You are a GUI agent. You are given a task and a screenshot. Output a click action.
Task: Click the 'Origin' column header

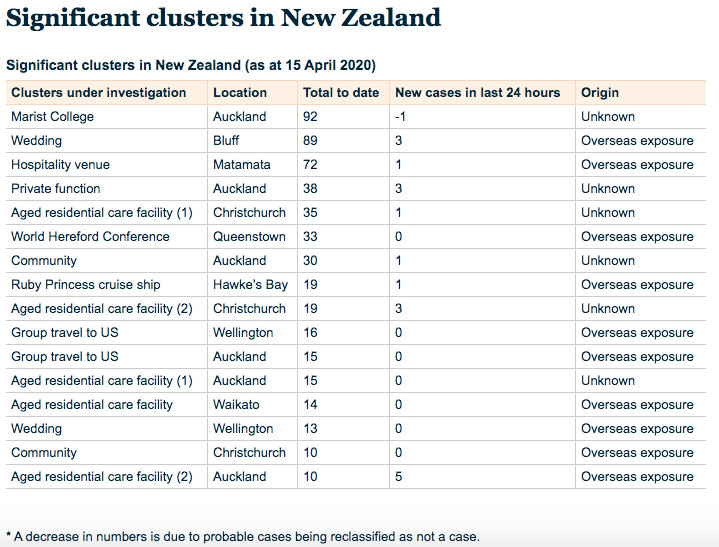coord(602,93)
